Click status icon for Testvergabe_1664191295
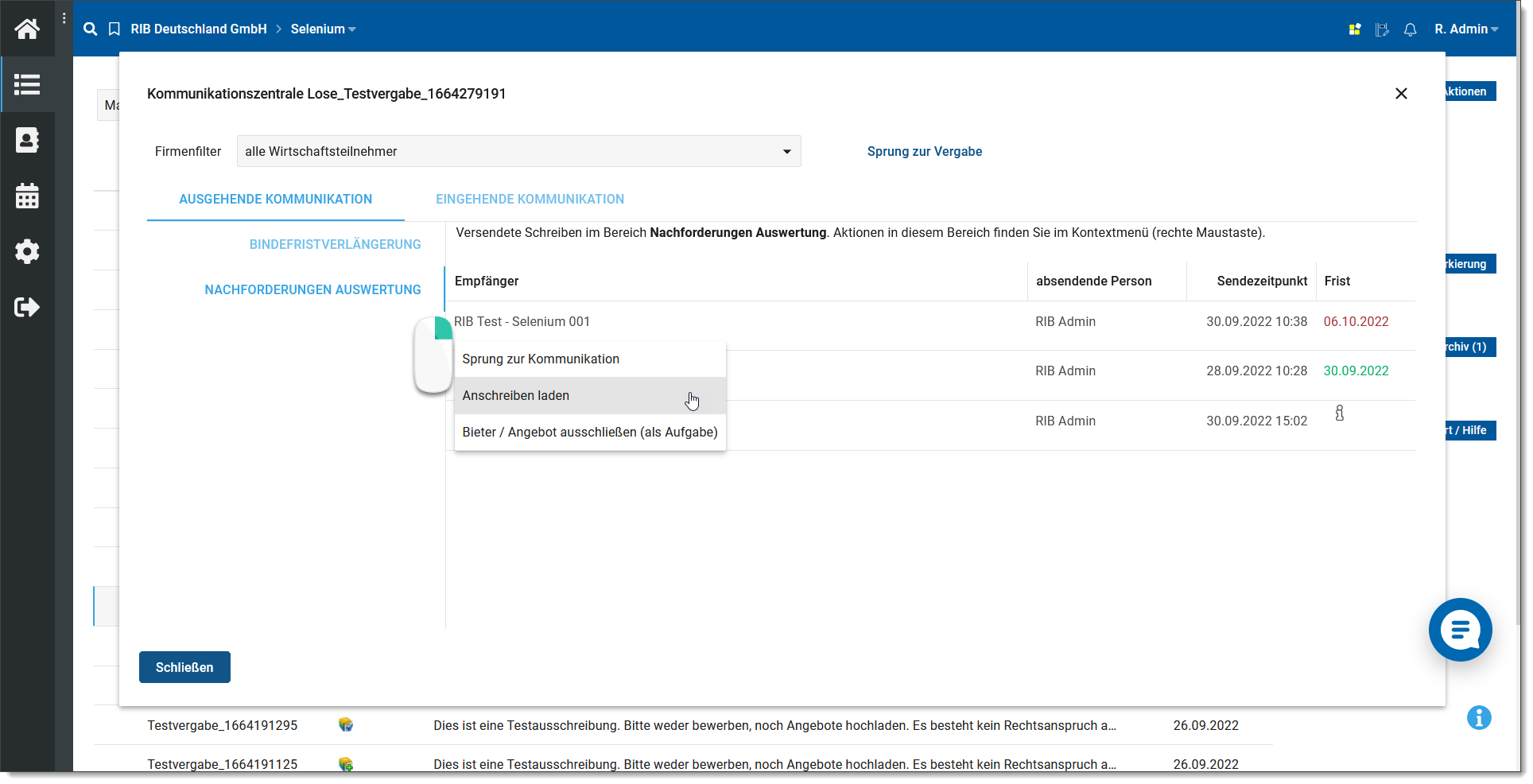The height and width of the screenshot is (784, 1533). pyautogui.click(x=345, y=724)
